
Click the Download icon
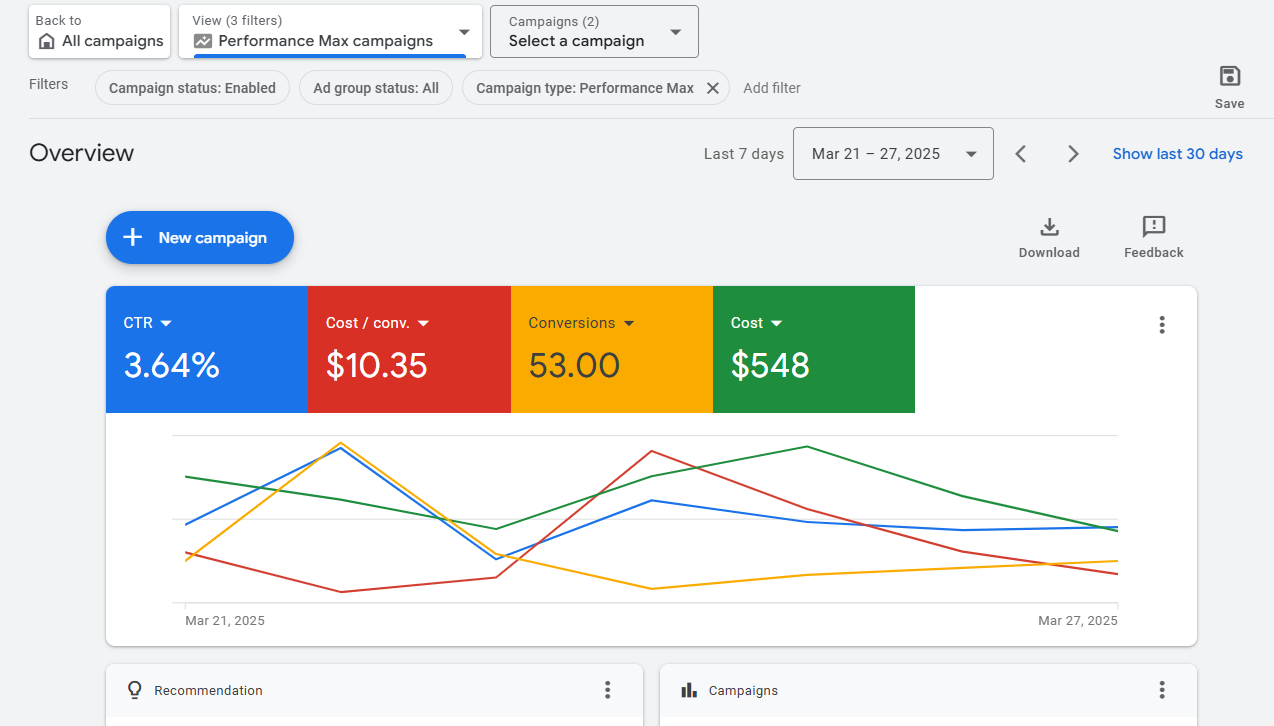pos(1049,227)
